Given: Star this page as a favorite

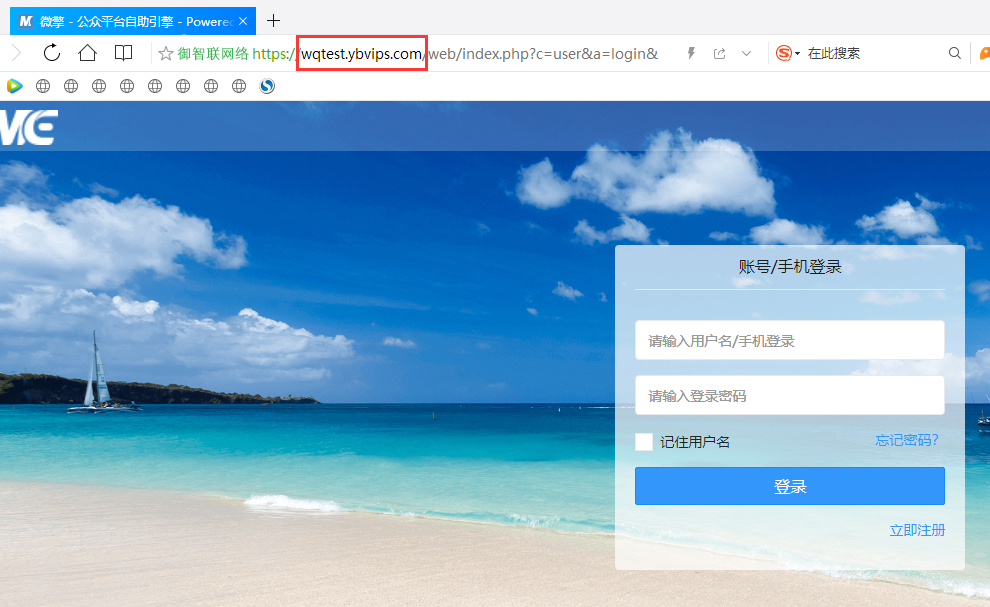Looking at the screenshot, I should click(x=166, y=53).
